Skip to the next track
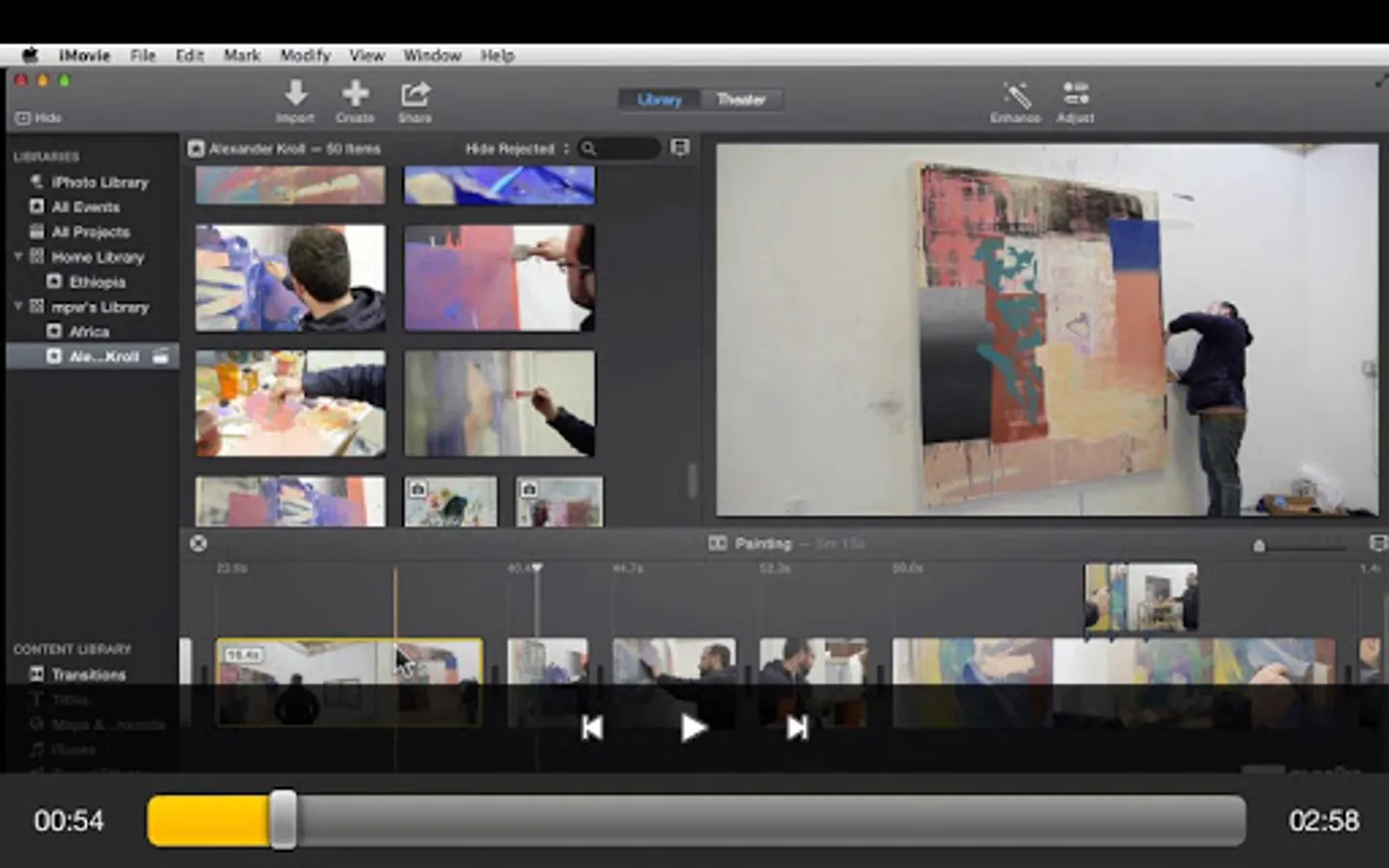The width and height of the screenshot is (1389, 868). click(797, 728)
